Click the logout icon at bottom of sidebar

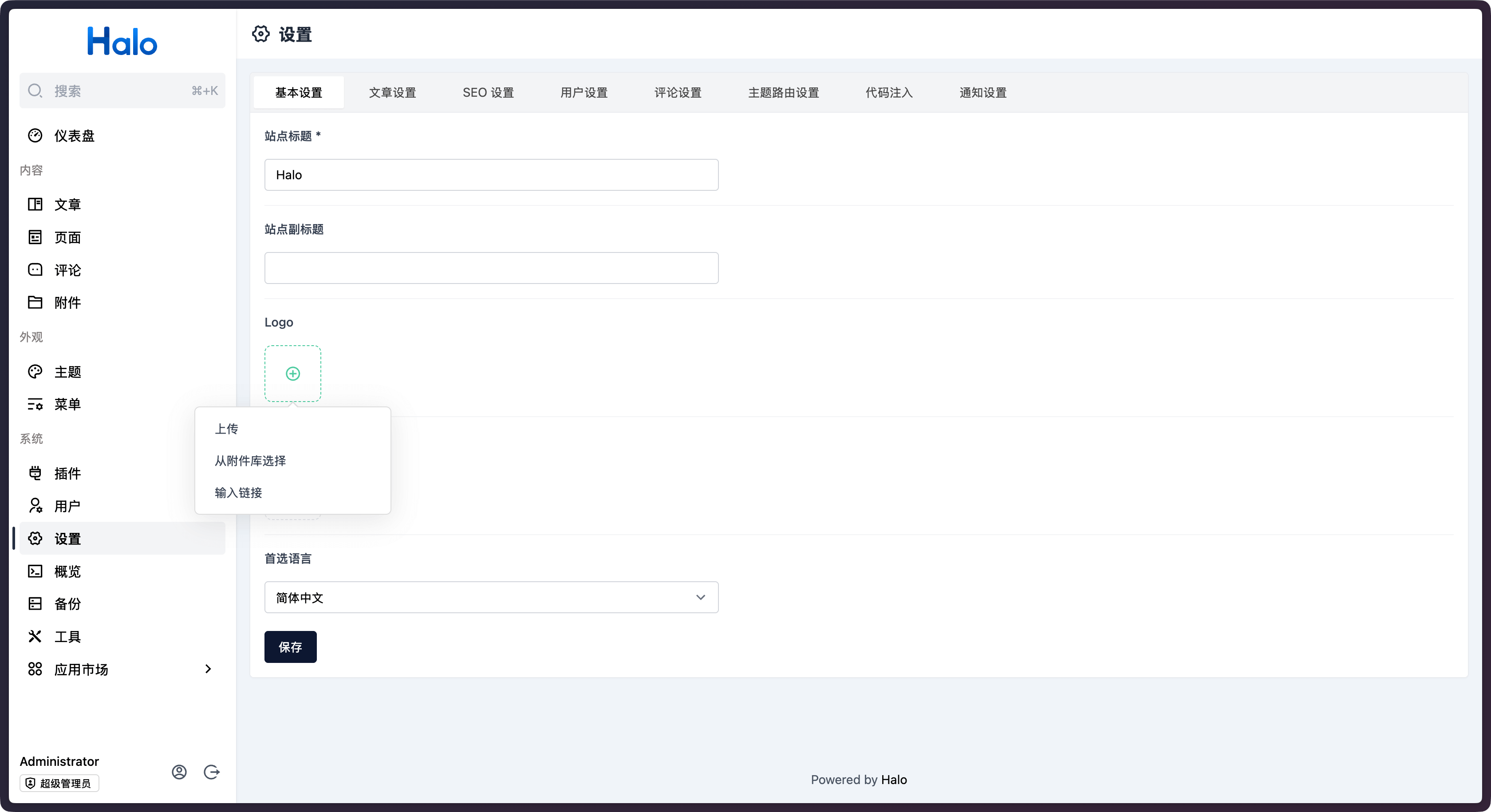tap(212, 772)
